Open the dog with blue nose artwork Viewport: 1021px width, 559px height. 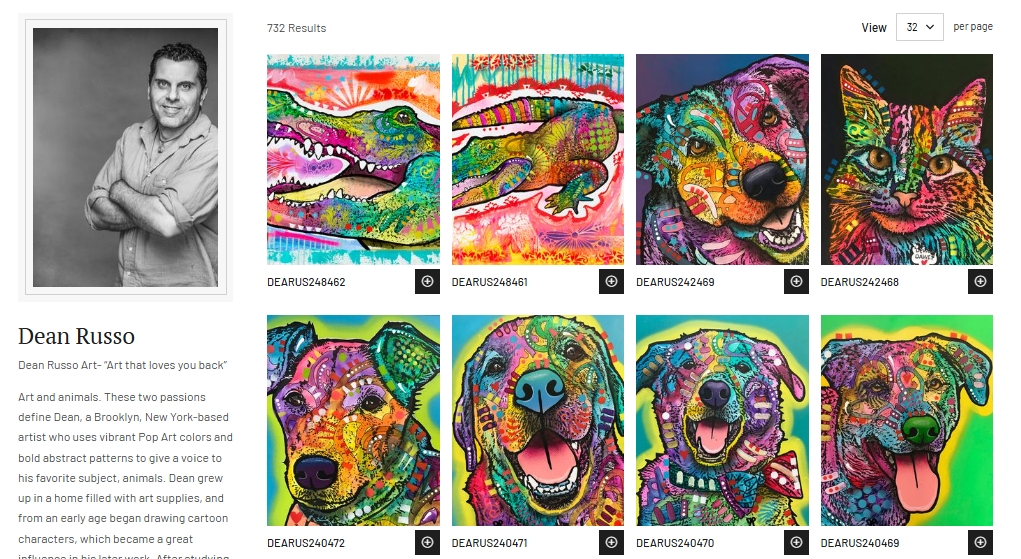(538, 420)
